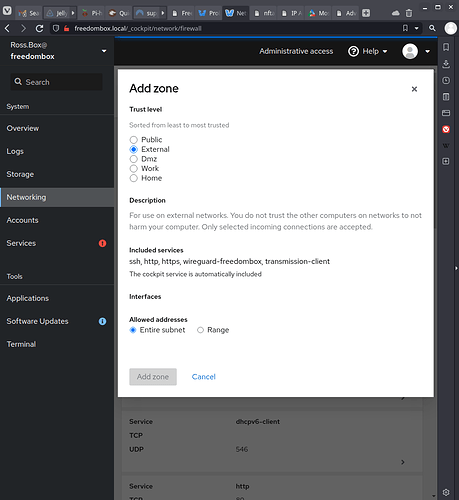Open Vivaldi red web panel icon
Screen dimensions: 459x500
pyautogui.click(x=446, y=129)
